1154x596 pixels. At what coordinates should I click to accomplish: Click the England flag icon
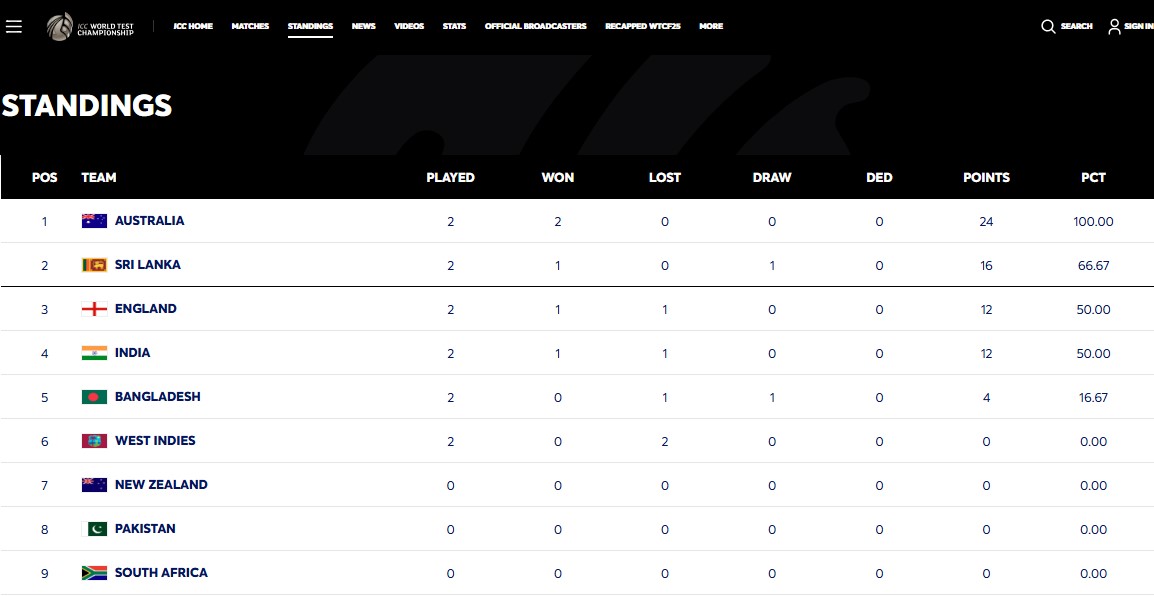coord(94,309)
